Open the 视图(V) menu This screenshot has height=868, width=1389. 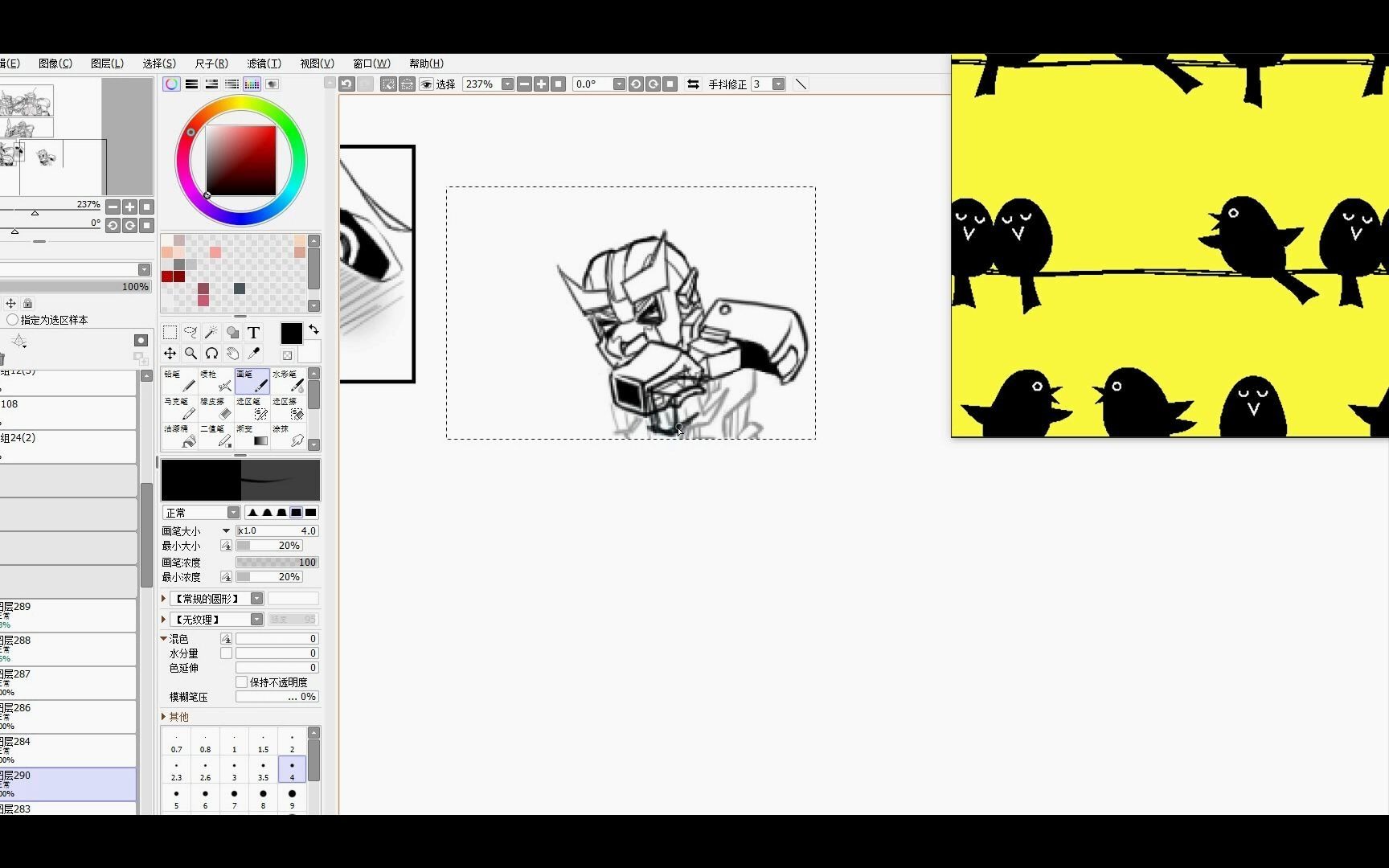317,63
